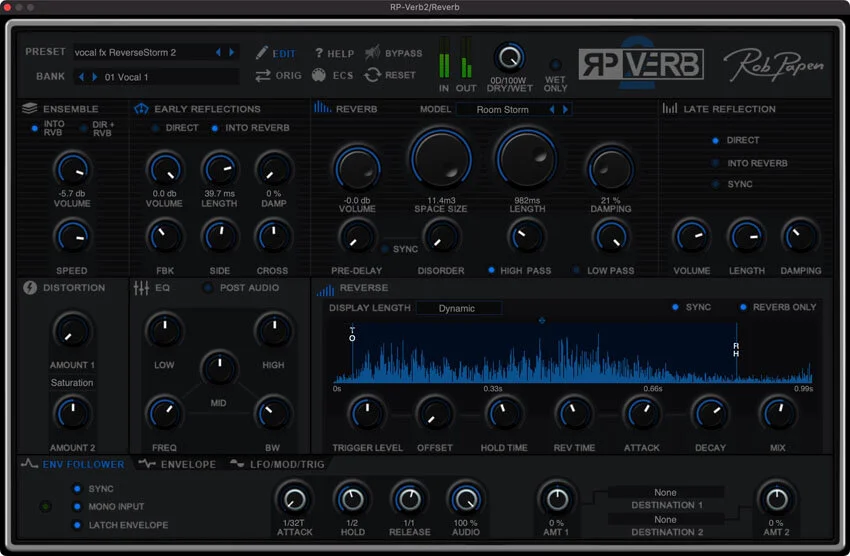Click the crosshair marker above reverse display
This screenshot has width=850, height=556.
click(x=542, y=320)
